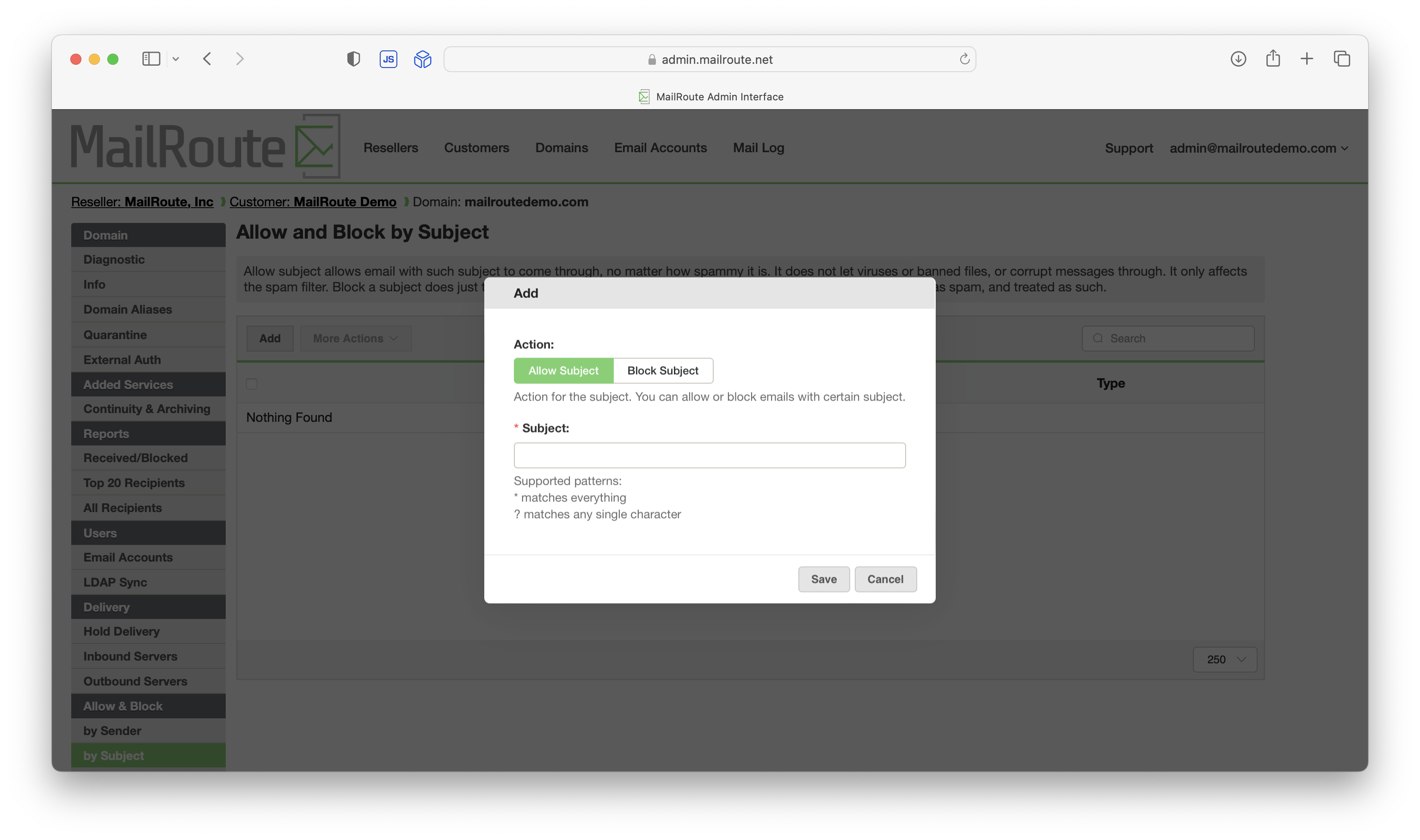Click the browser back navigation arrow
1420x840 pixels.
(207, 58)
